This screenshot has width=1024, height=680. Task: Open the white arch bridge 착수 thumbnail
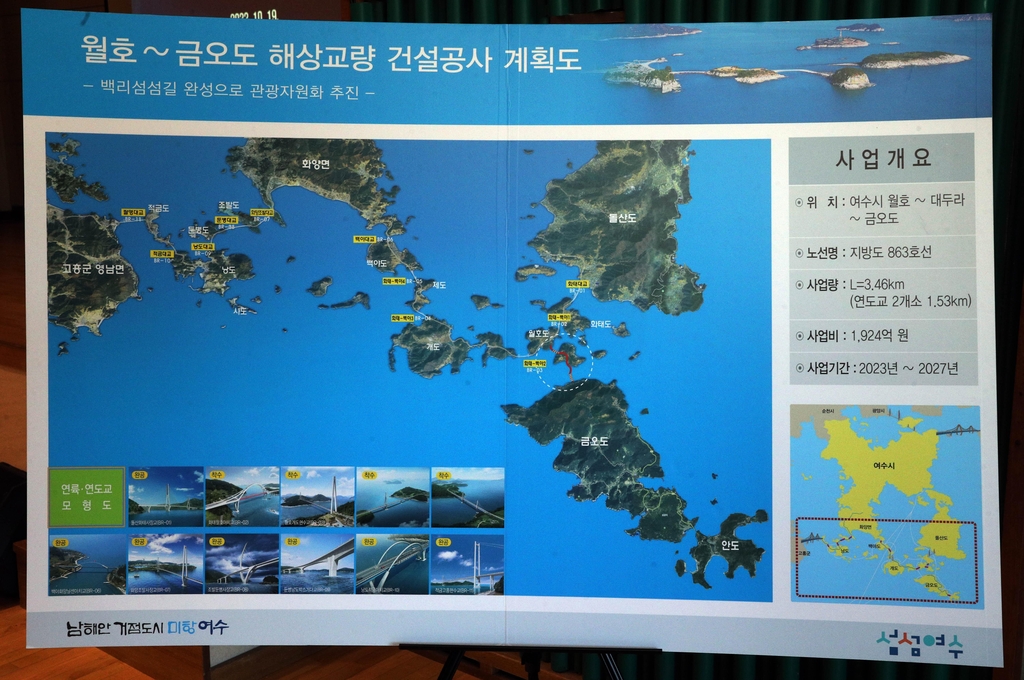tap(241, 497)
